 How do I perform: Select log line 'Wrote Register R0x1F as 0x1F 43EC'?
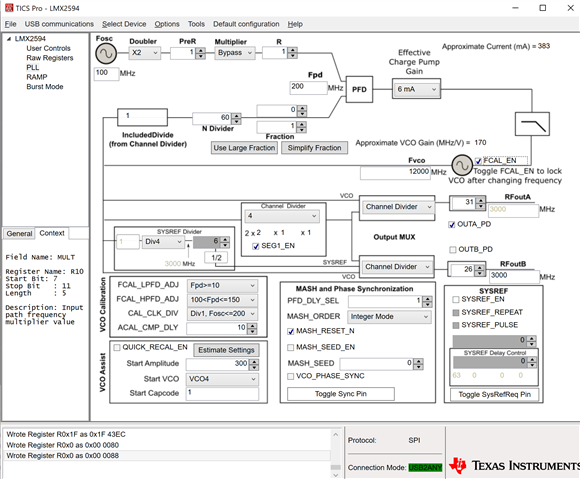point(167,434)
